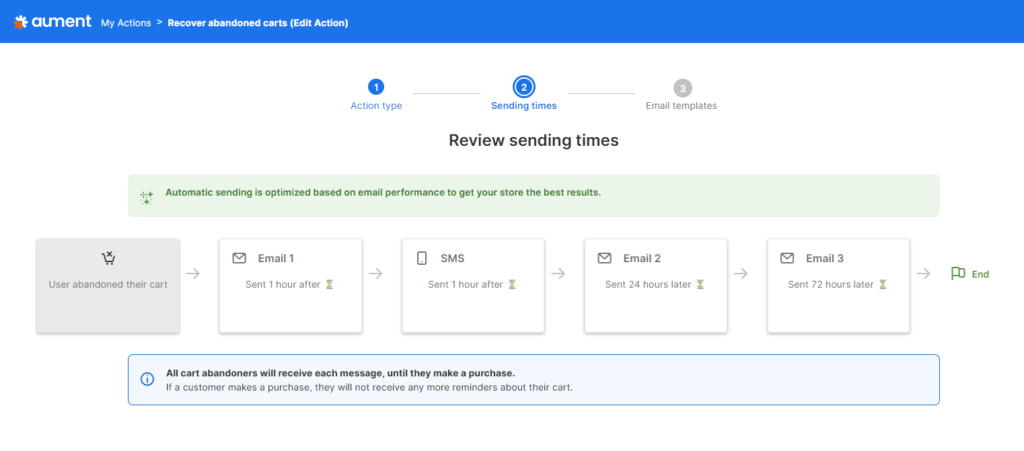Viewport: 1024px width, 451px height.
Task: Click the Aument logo in header
Action: [52, 22]
